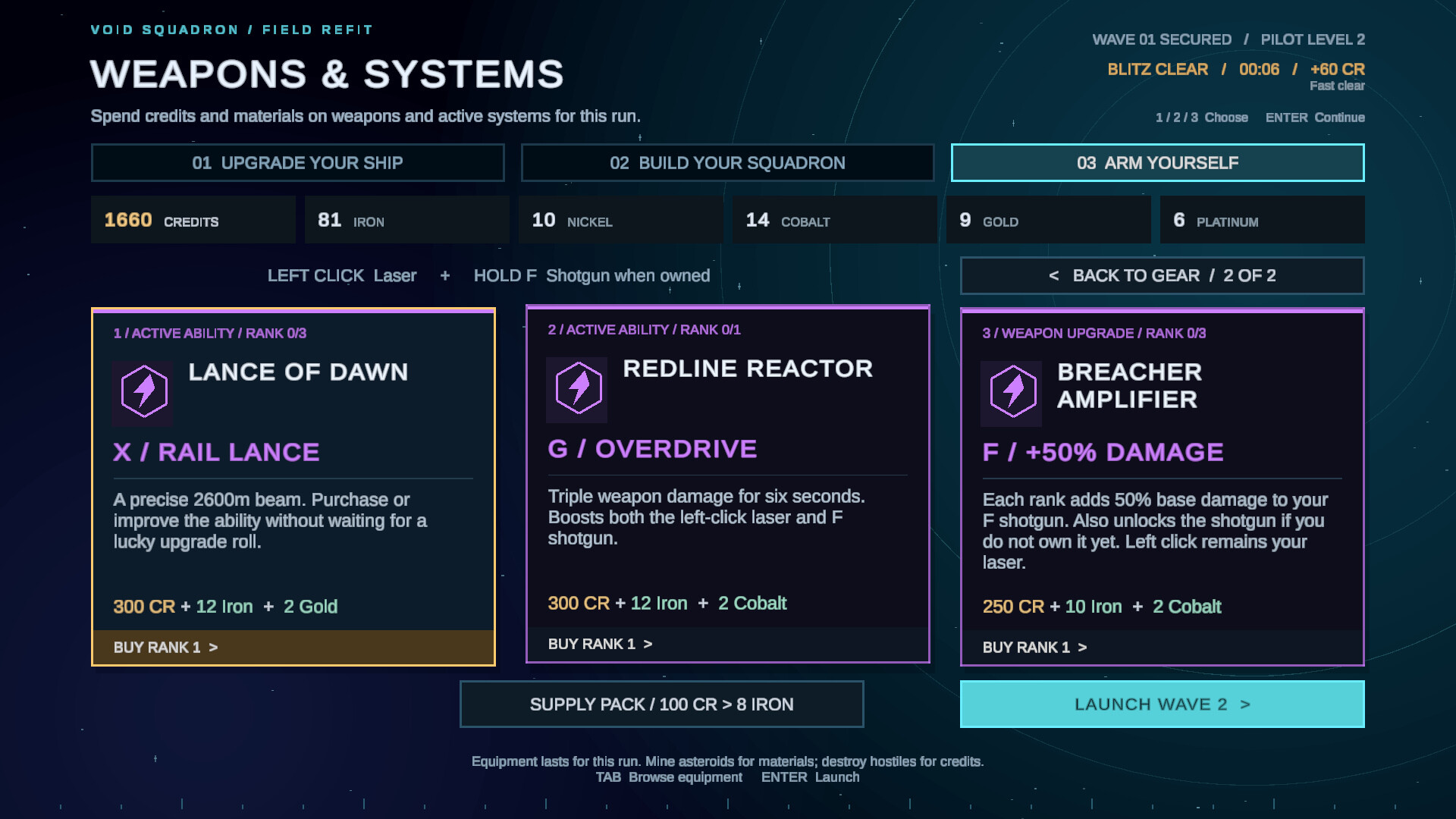Click the 1 / Active Ability / Rank 0/3 label
Image resolution: width=1456 pixels, height=819 pixels.
pos(210,334)
